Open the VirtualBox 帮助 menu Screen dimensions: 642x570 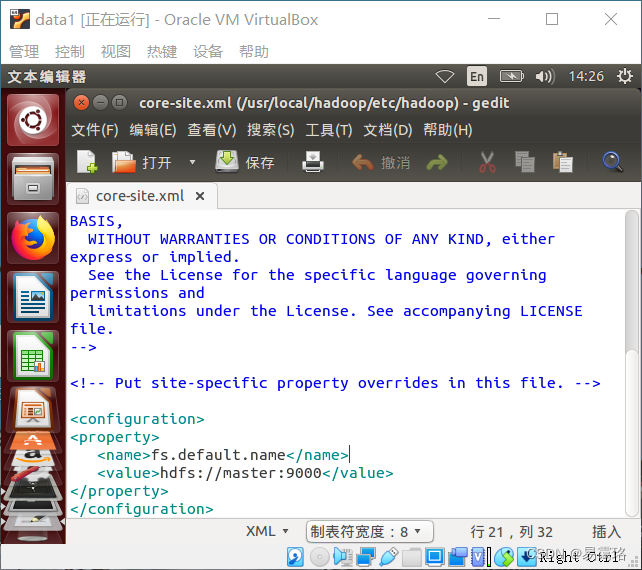(254, 52)
